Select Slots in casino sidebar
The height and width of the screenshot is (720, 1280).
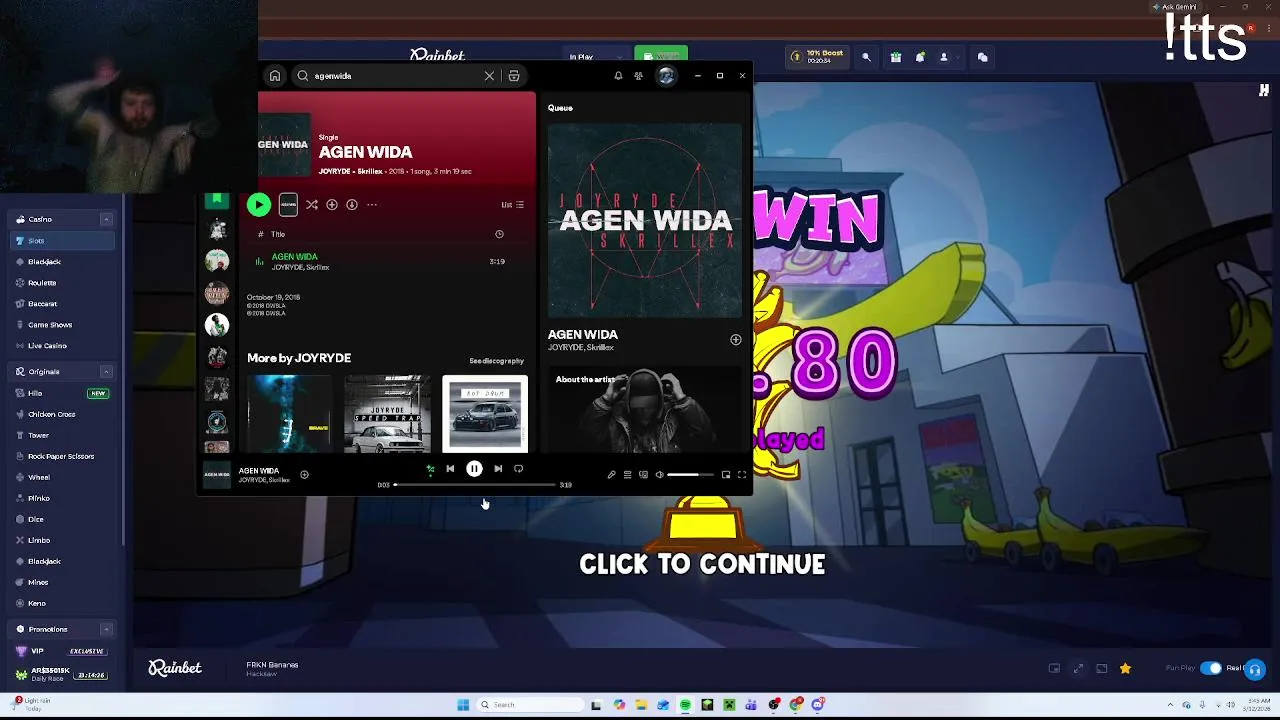point(62,241)
